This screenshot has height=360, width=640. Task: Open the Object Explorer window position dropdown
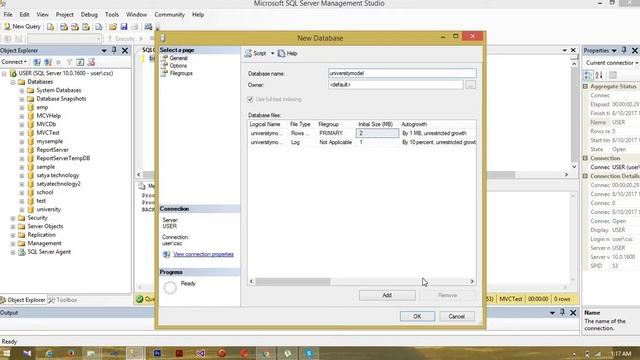click(104, 51)
